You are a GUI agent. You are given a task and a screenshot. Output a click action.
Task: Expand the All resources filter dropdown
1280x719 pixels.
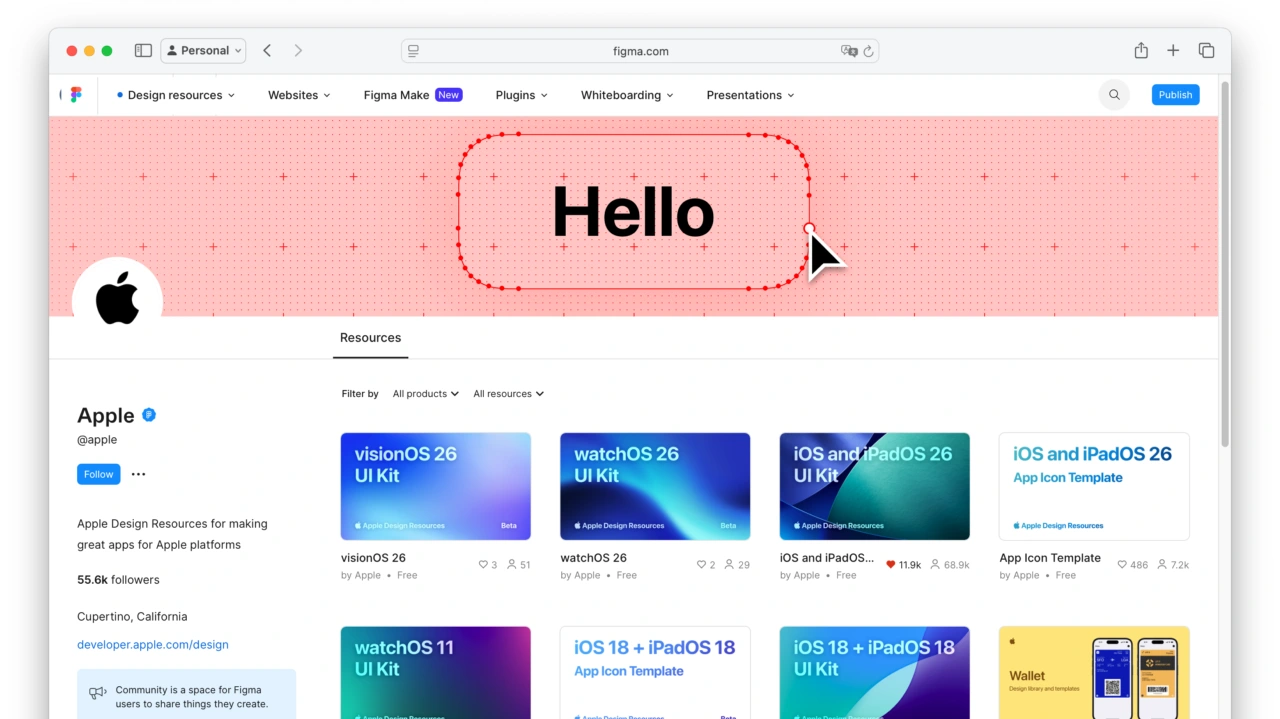(x=508, y=393)
